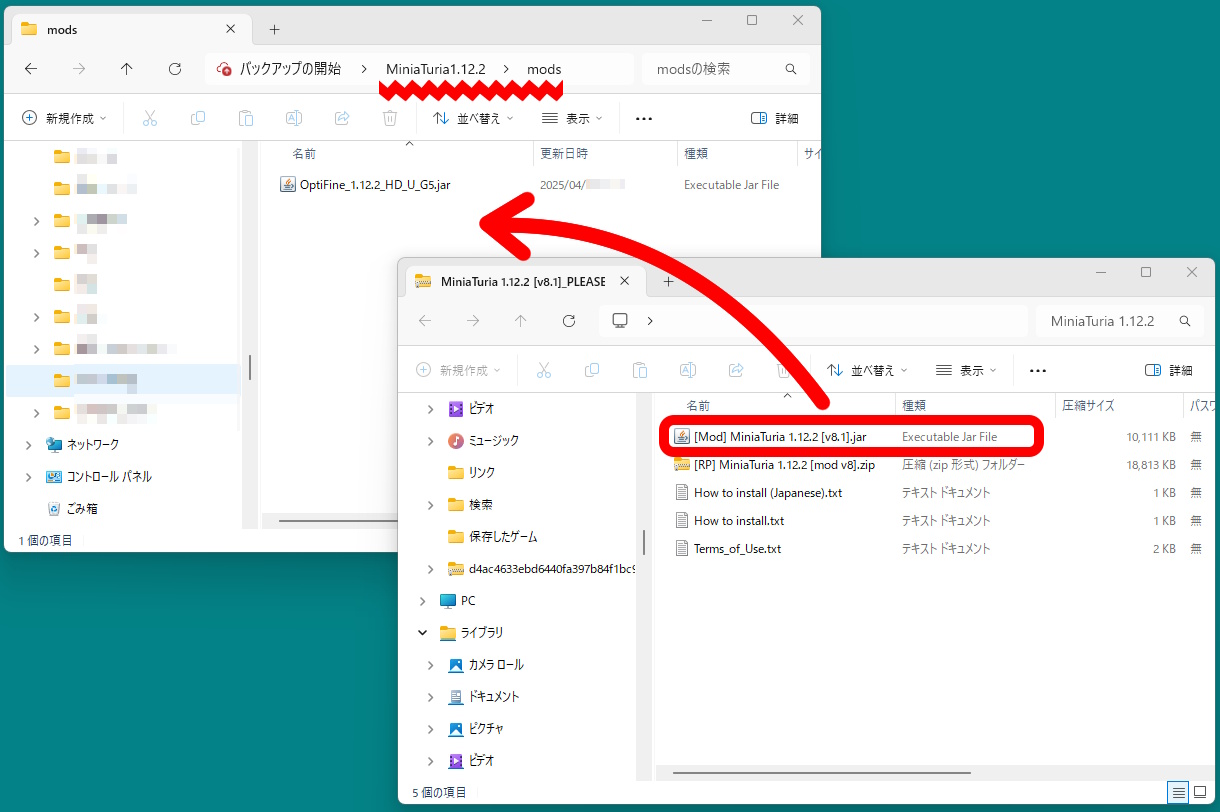Viewport: 1220px width, 812px height.
Task: Add a new tab in the MiniaTuria window
Action: [x=668, y=282]
